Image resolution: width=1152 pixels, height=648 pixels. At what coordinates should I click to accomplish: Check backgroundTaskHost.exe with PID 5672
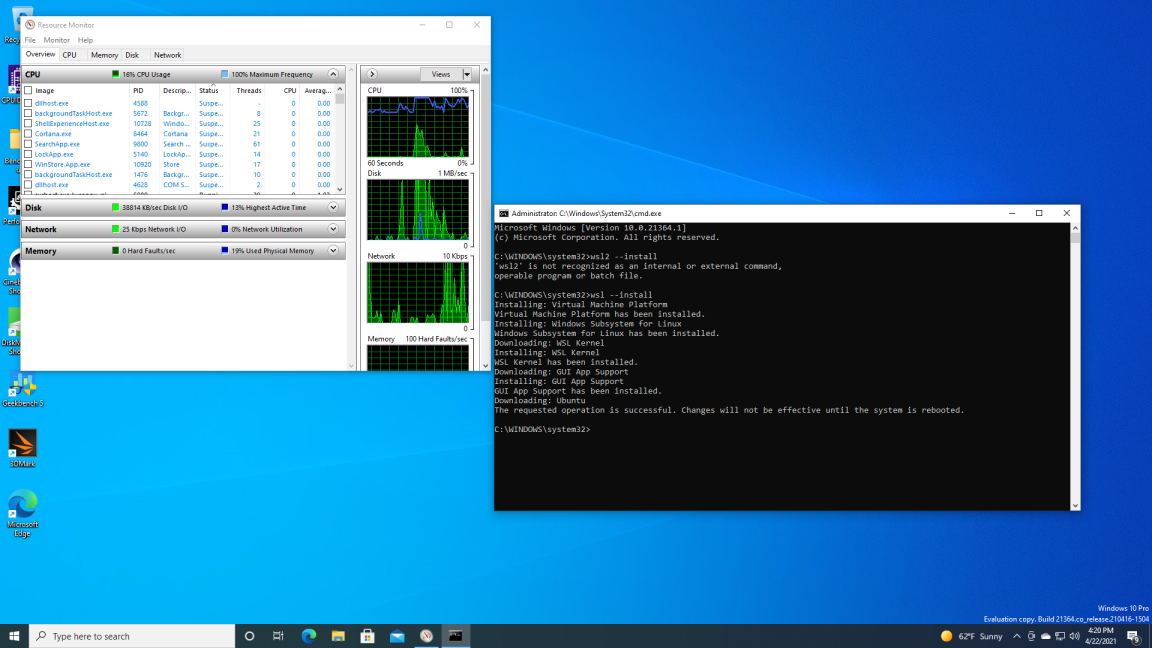click(x=28, y=114)
